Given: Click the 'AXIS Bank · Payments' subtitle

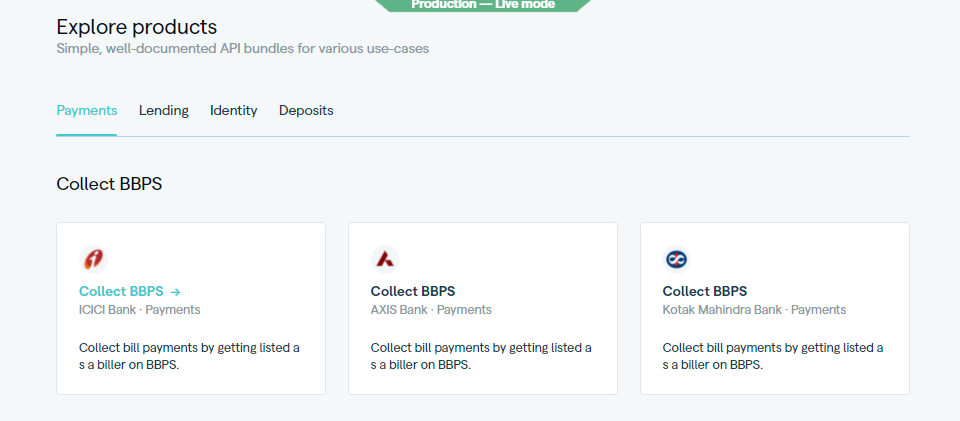Looking at the screenshot, I should pos(431,310).
